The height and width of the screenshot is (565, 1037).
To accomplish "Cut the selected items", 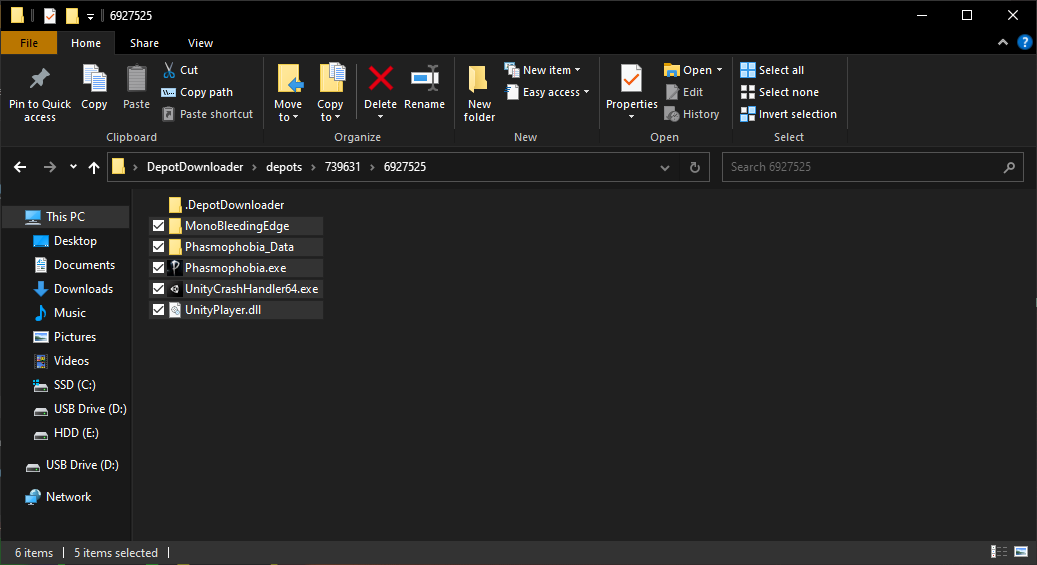I will coord(180,70).
